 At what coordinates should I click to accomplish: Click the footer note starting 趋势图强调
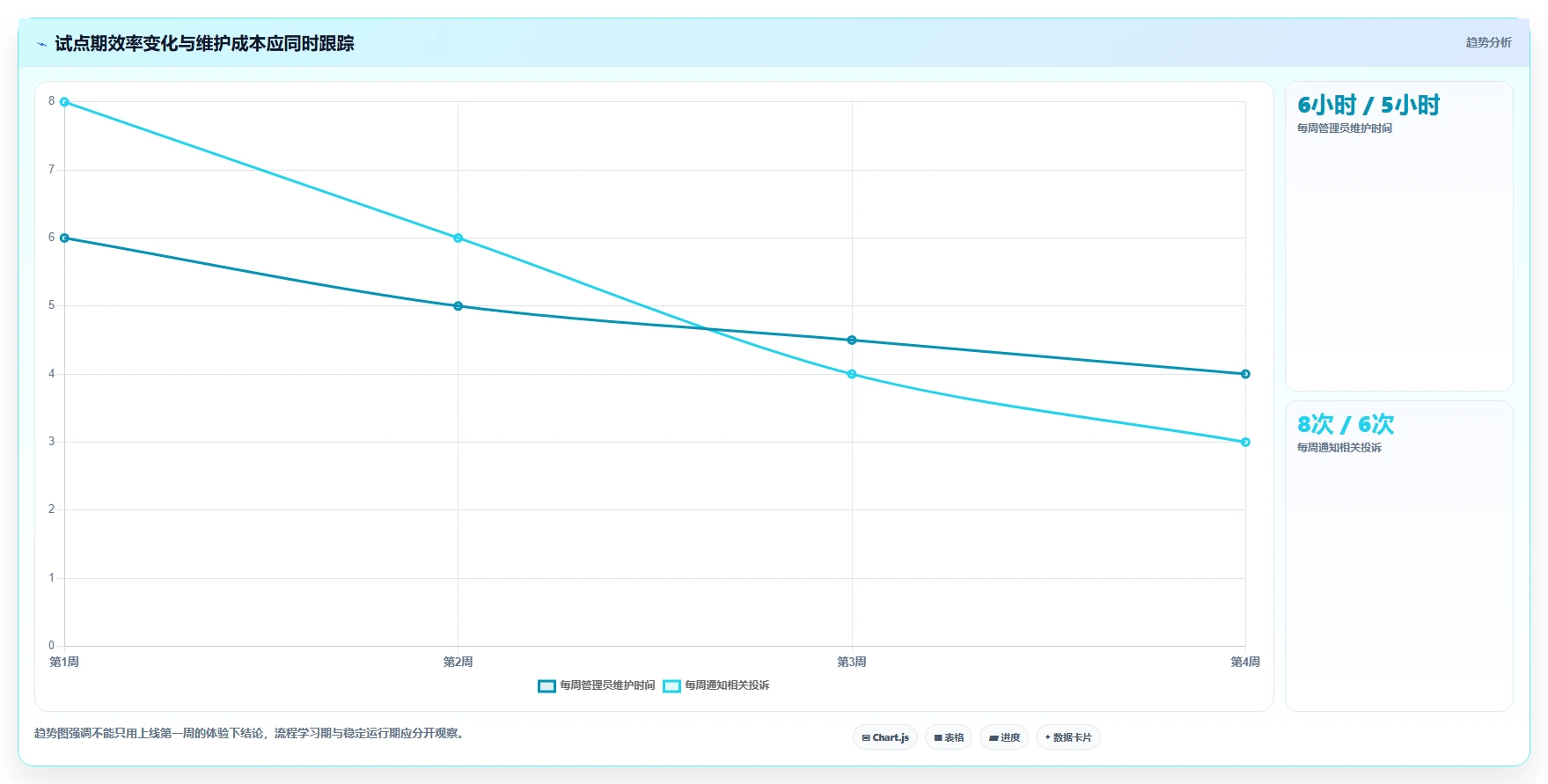[249, 733]
